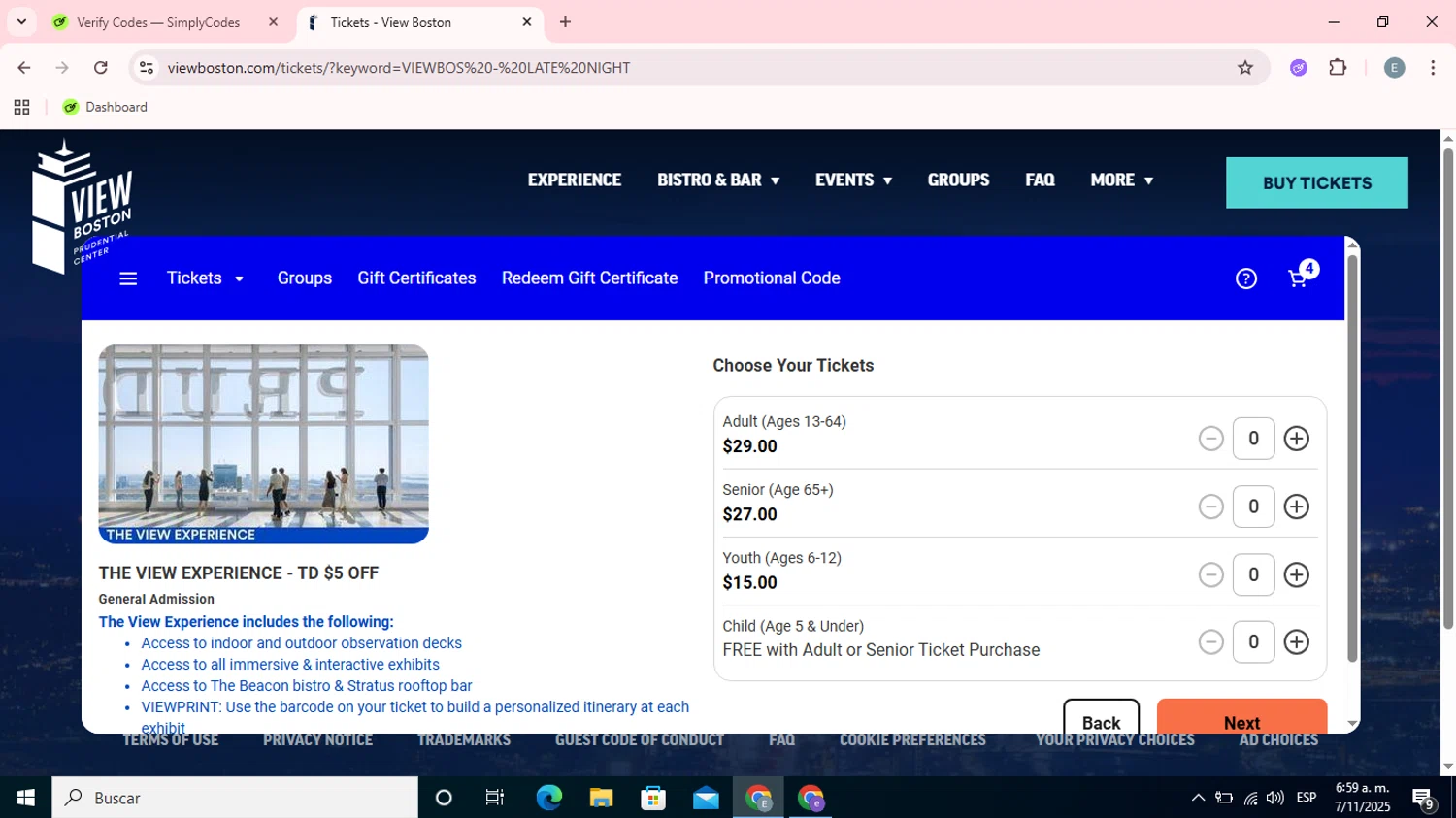The image size is (1456, 818).
Task: Open the footer FAQ link
Action: pos(781,740)
